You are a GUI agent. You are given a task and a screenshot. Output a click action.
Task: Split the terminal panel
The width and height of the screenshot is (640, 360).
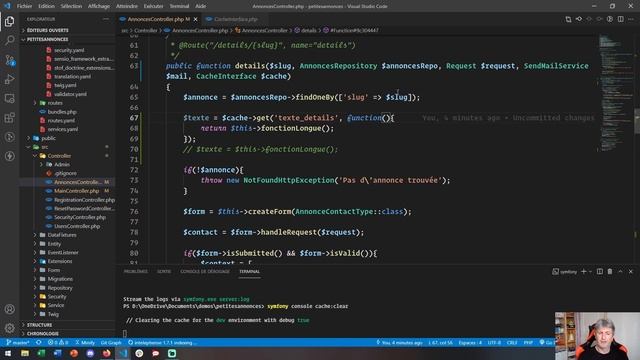coord(600,271)
